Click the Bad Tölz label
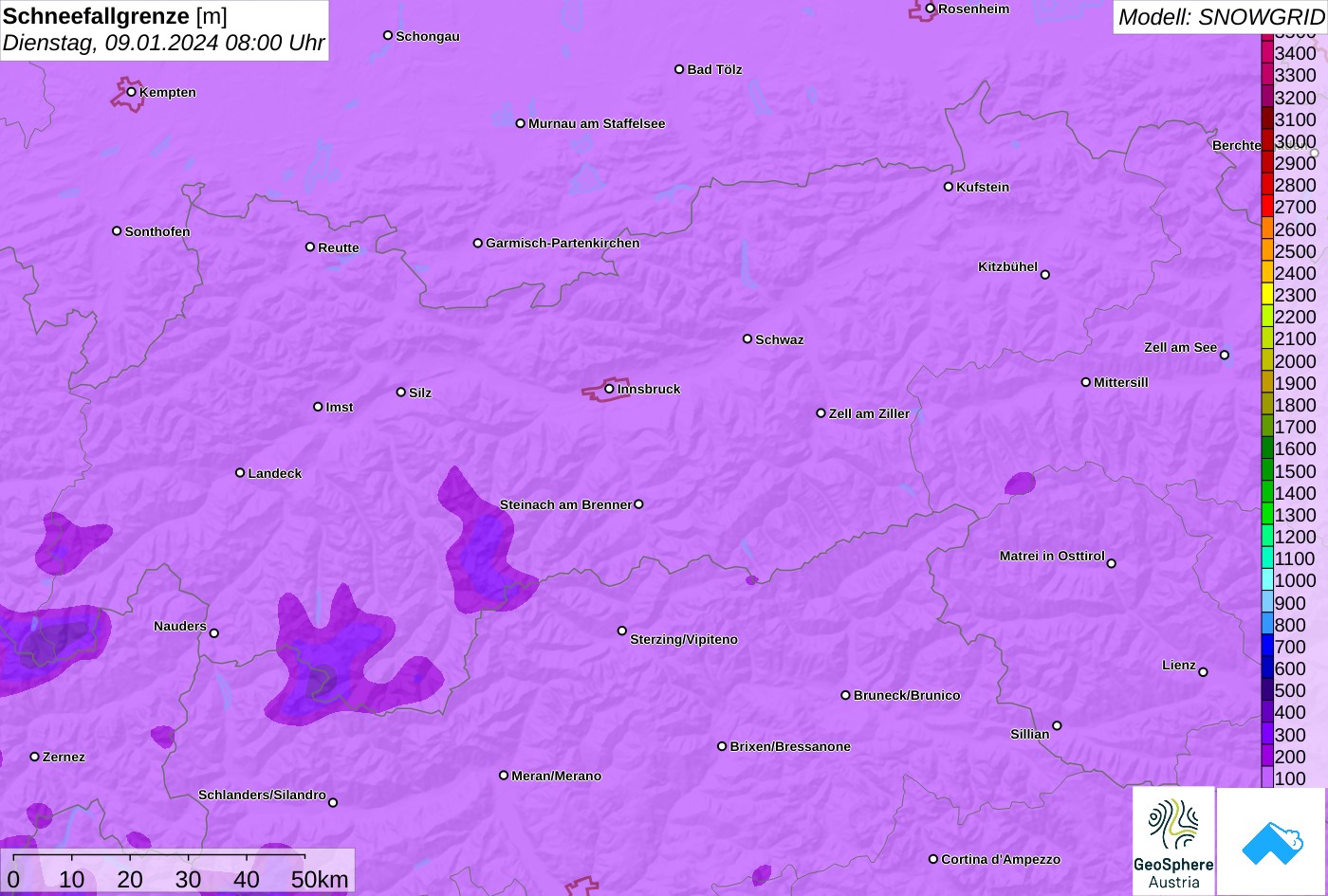1328x896 pixels. 714,69
